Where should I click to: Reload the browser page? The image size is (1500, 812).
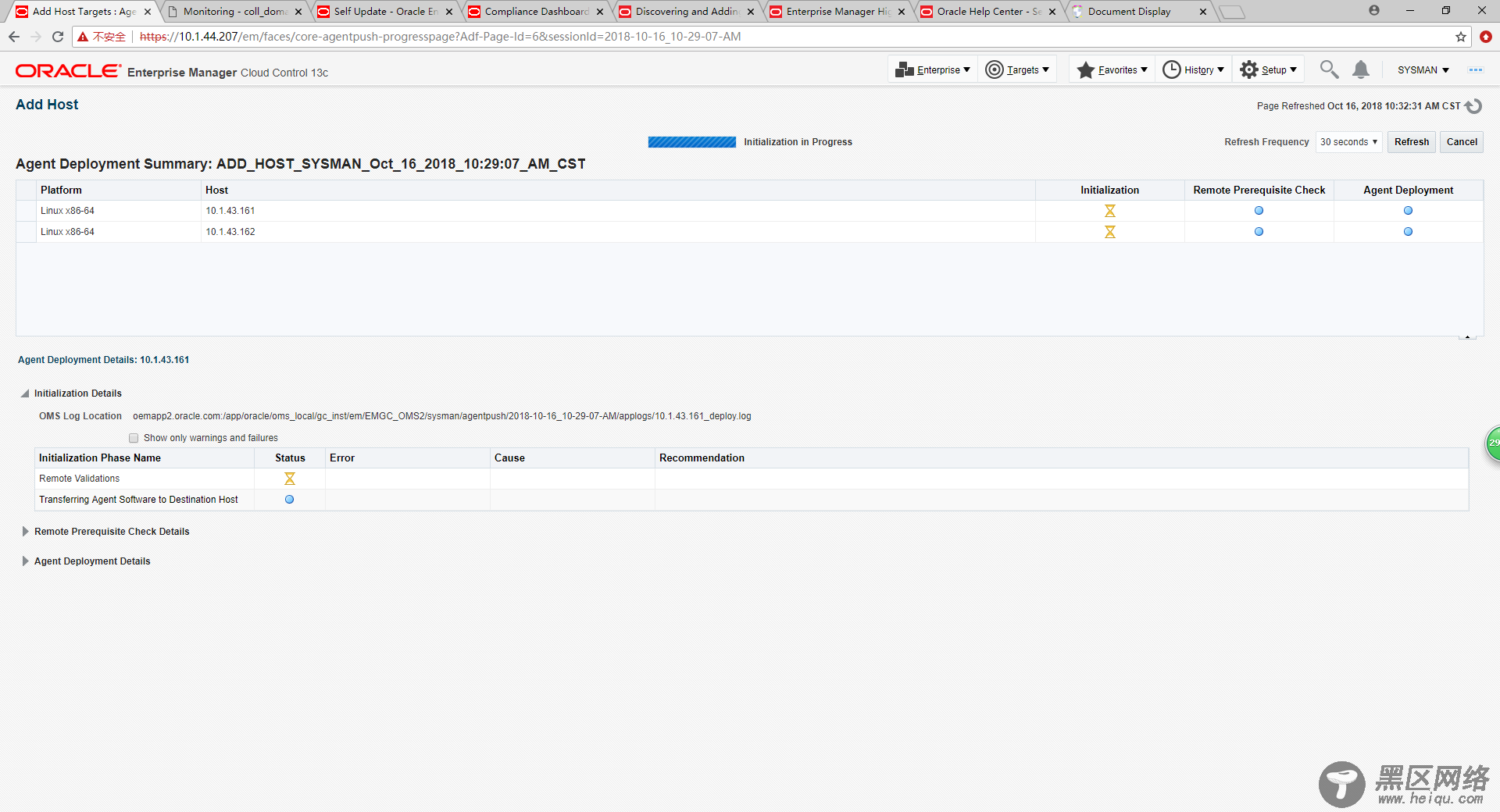(x=58, y=37)
